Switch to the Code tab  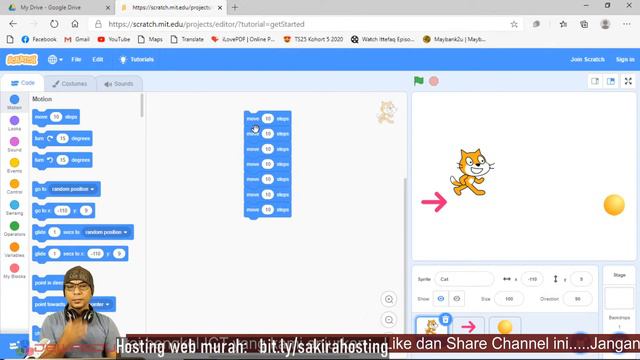[23, 83]
